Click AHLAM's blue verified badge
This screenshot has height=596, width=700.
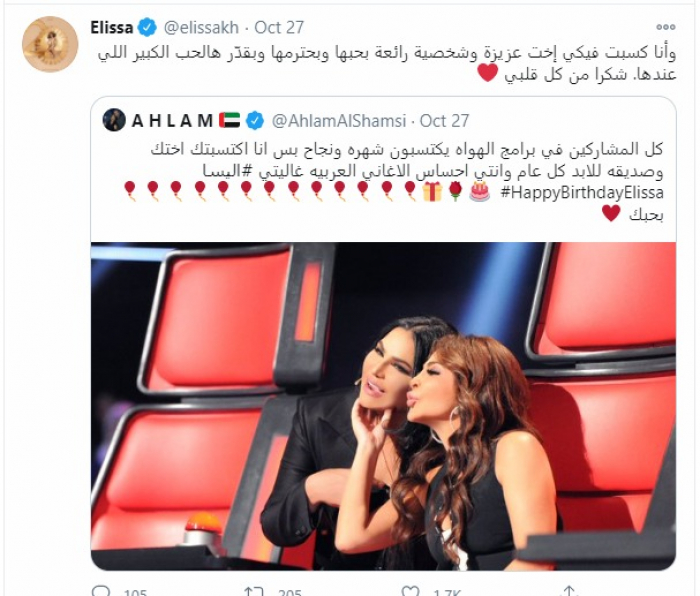click(x=255, y=121)
